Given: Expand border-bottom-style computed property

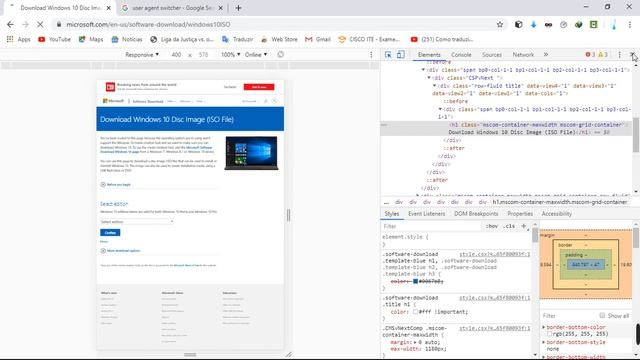Looking at the screenshot, I should tap(544, 342).
